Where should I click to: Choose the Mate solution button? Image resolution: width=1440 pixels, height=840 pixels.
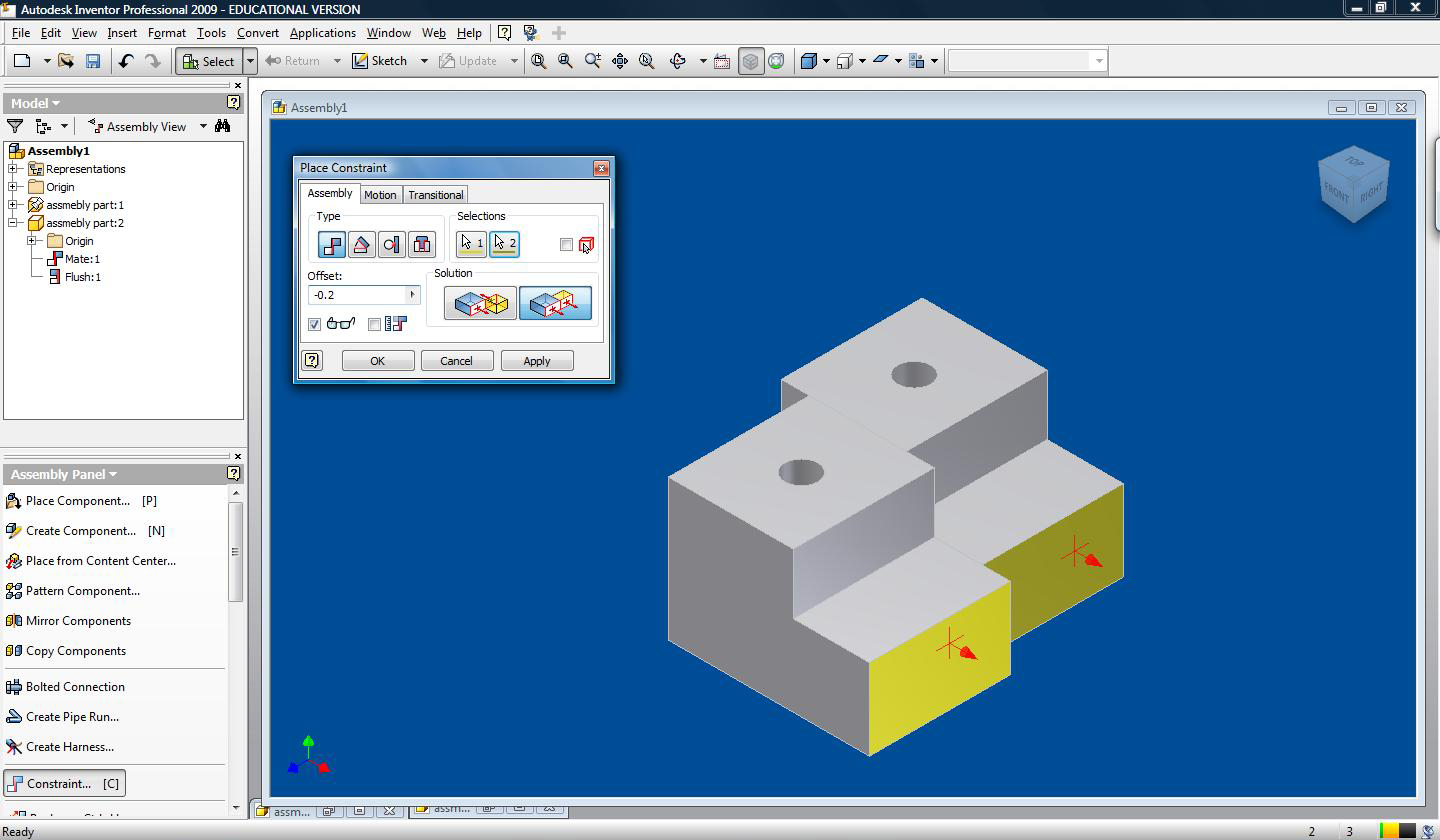click(480, 303)
